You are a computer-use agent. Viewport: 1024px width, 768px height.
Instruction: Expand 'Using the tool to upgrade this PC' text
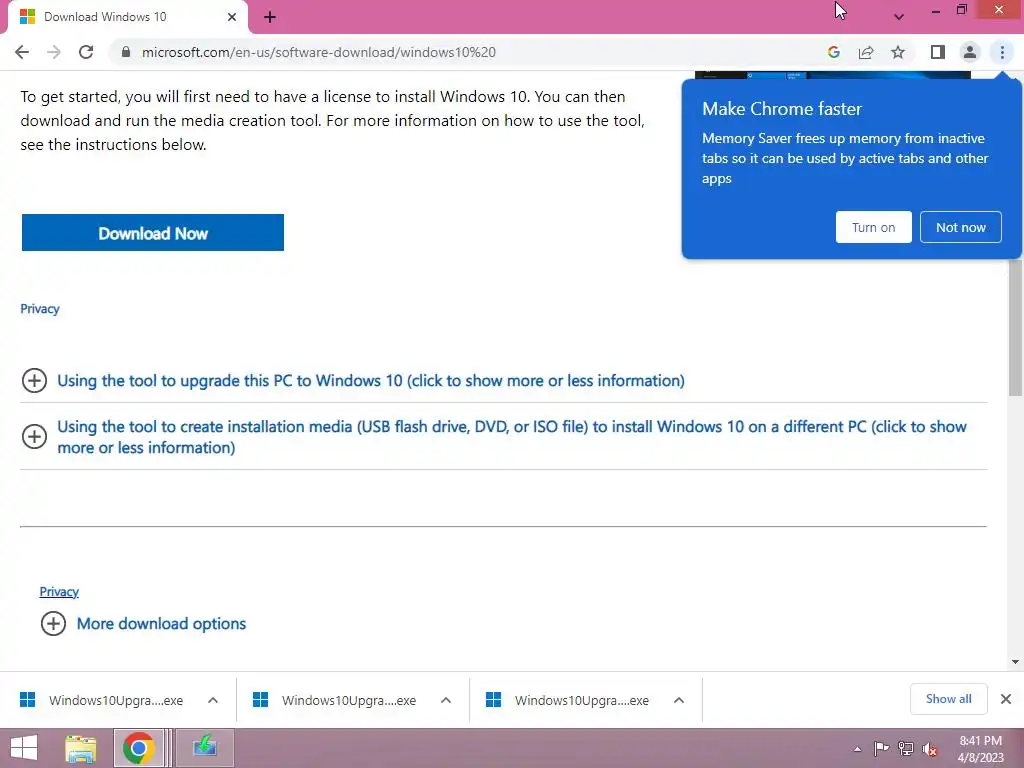coord(371,381)
